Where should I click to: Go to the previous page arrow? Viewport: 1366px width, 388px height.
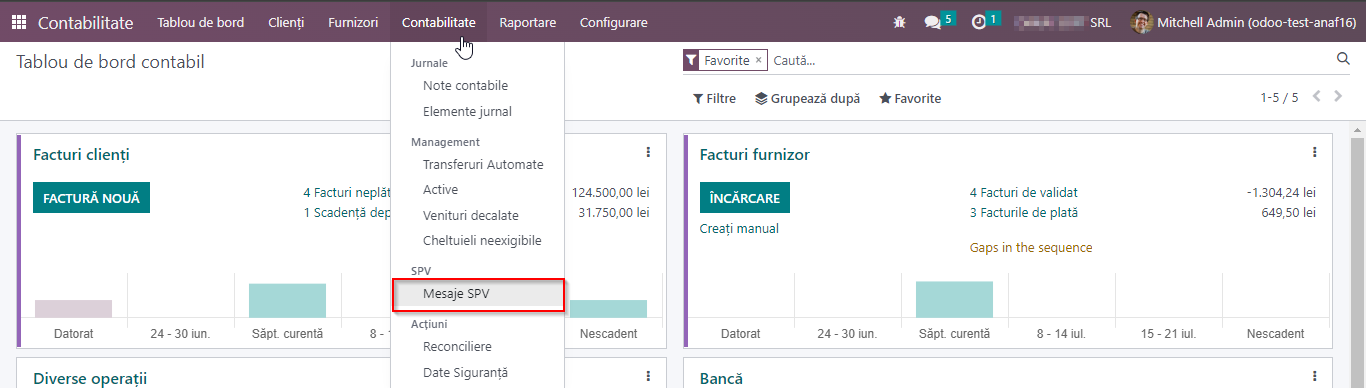1316,97
